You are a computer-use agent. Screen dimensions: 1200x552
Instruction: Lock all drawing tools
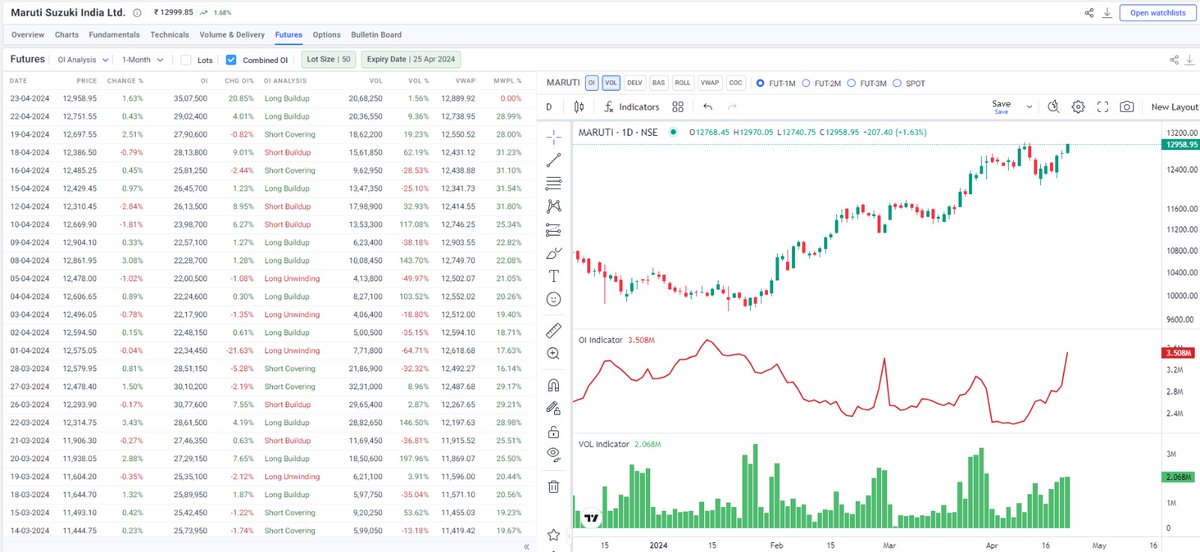tap(554, 432)
